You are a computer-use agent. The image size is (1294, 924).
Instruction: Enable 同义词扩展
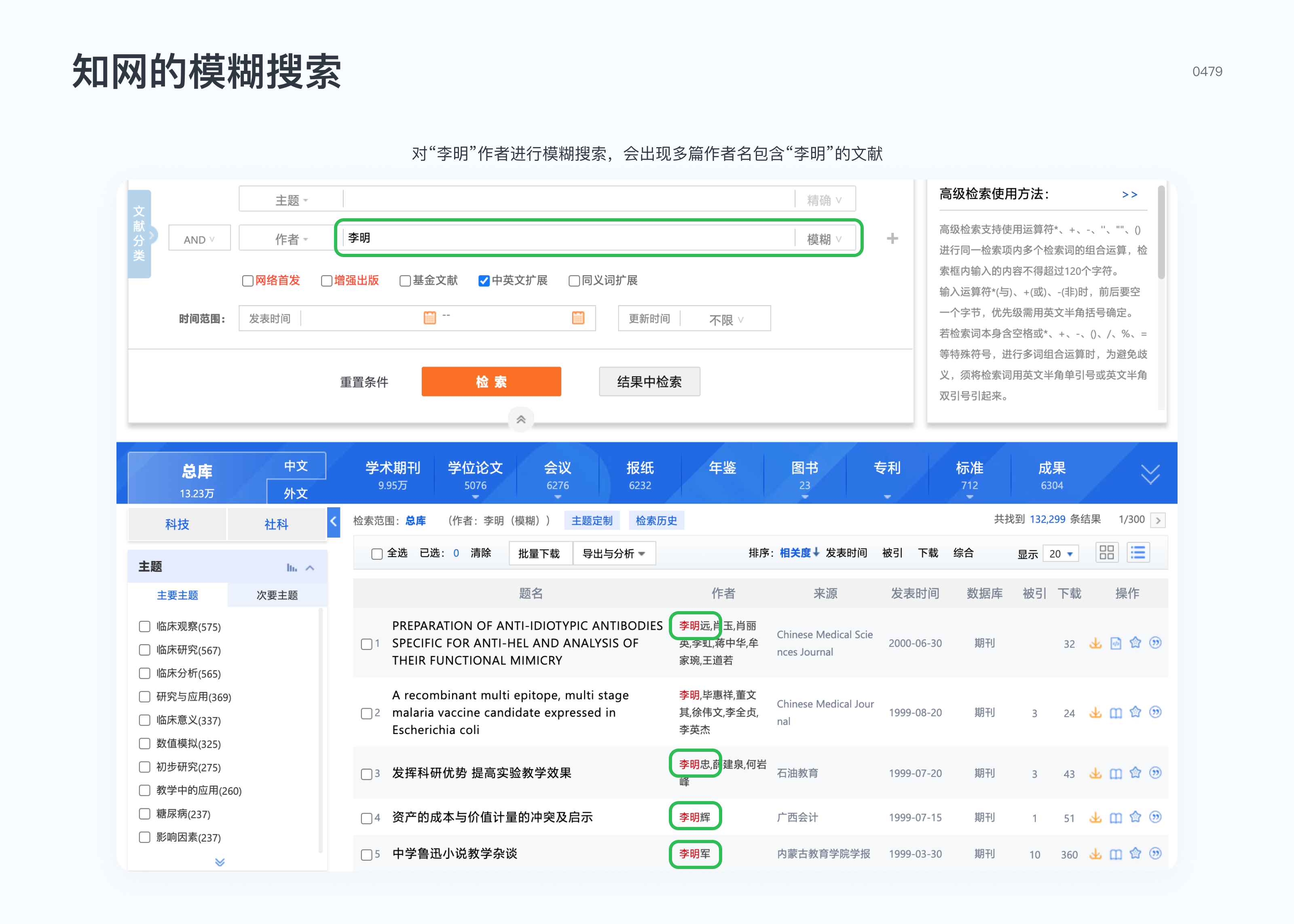574,281
